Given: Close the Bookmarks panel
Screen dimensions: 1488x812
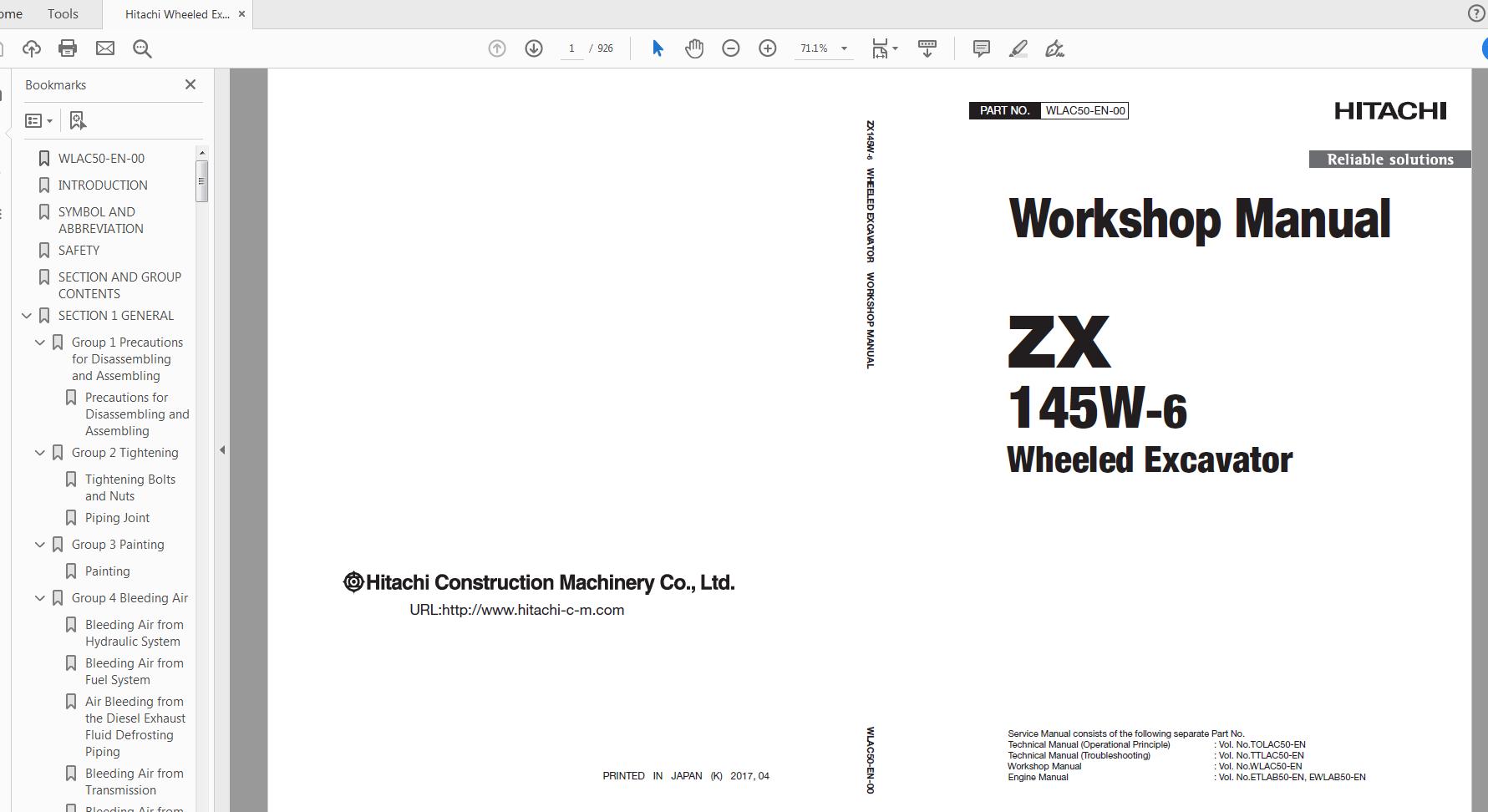Looking at the screenshot, I should [190, 84].
